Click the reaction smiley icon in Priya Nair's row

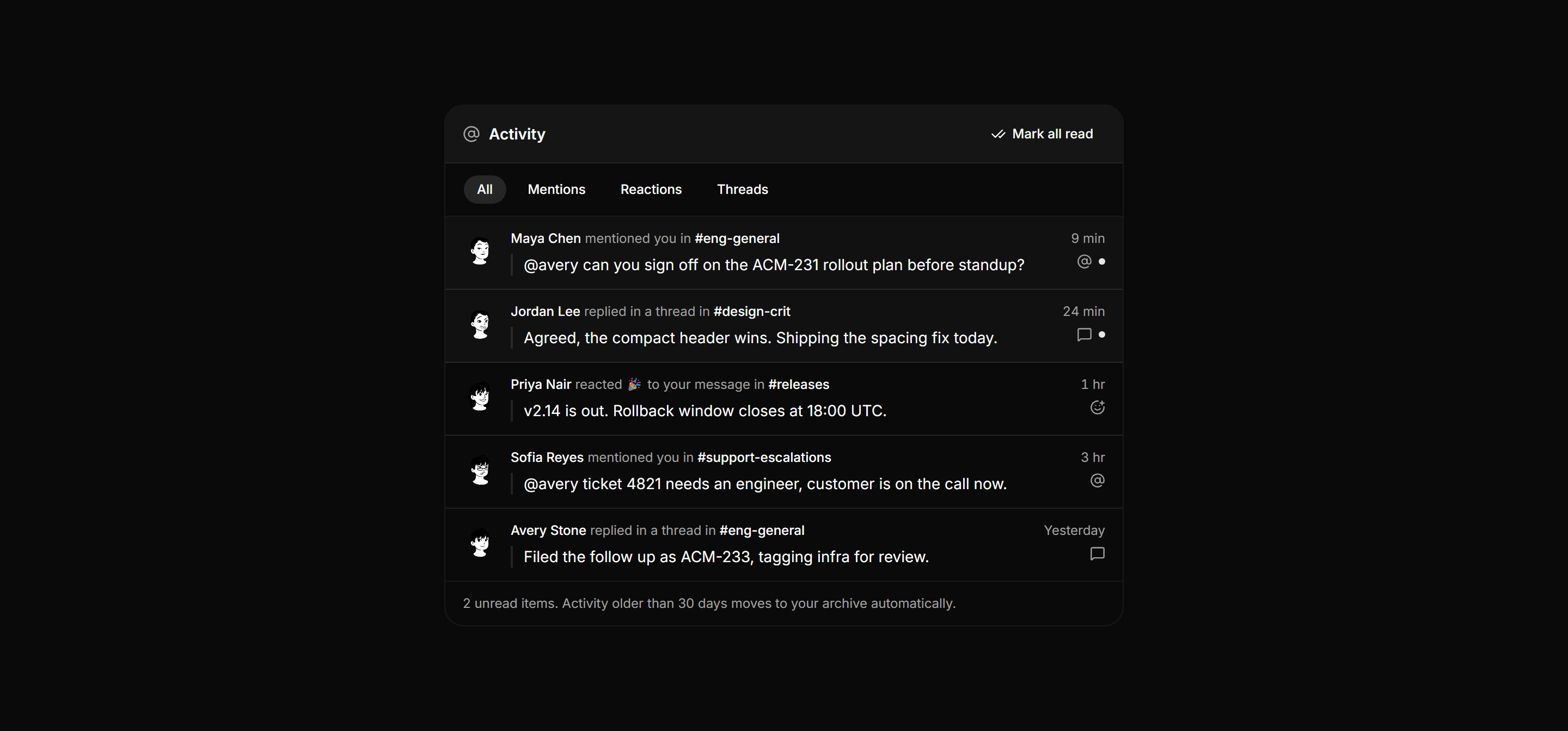pos(1098,407)
